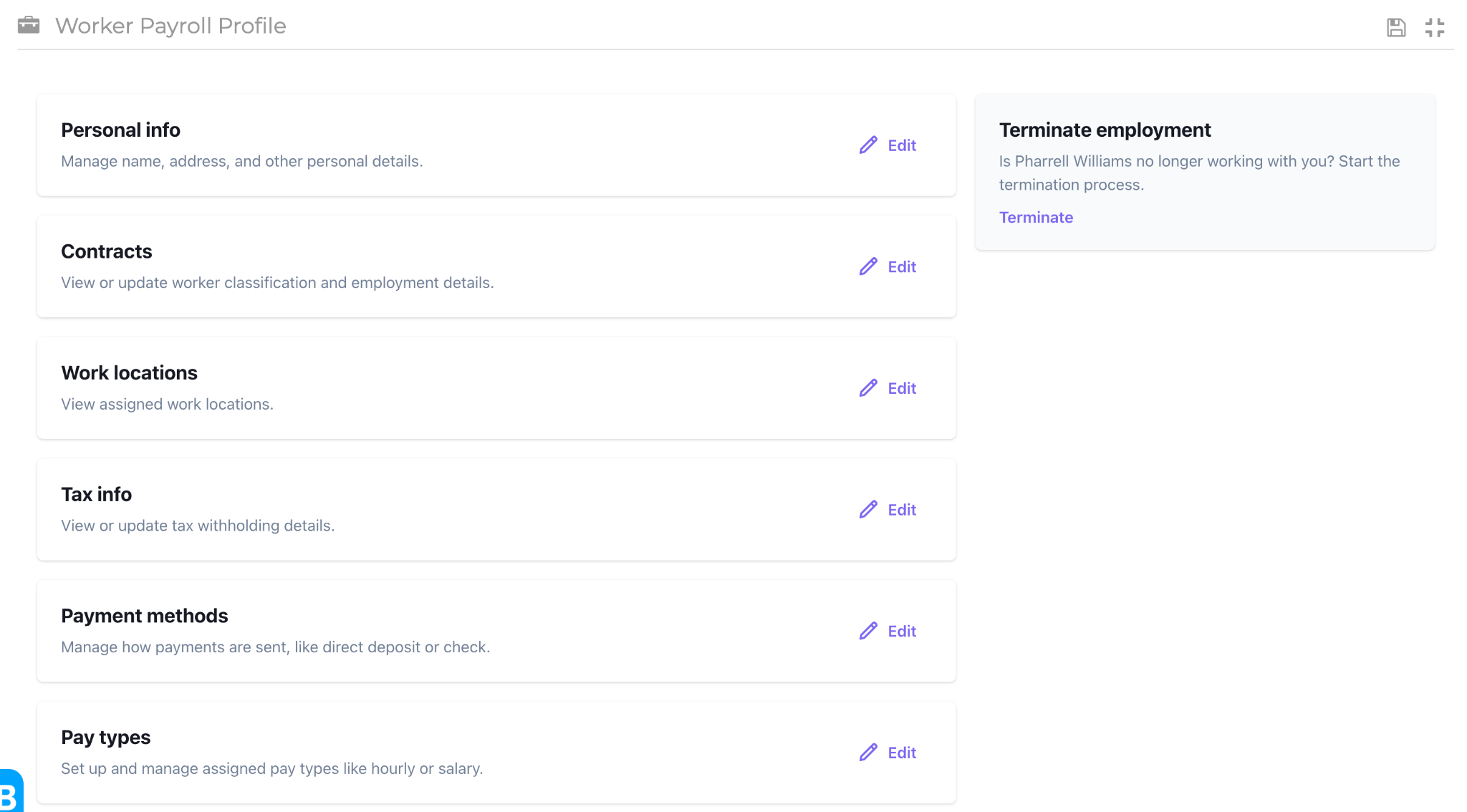Click the Payment methods heading

pyautogui.click(x=144, y=616)
